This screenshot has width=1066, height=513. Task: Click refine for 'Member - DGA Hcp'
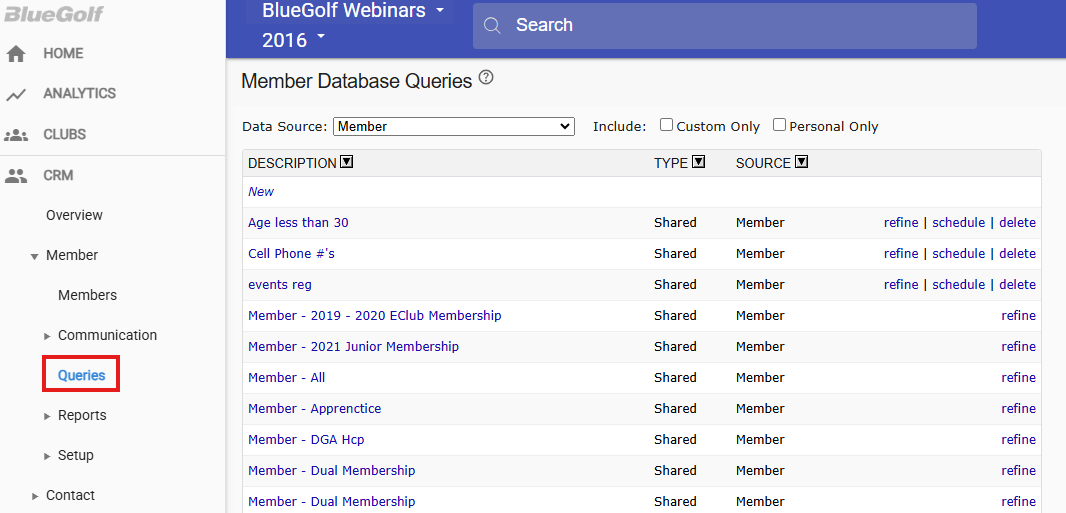[1018, 440]
